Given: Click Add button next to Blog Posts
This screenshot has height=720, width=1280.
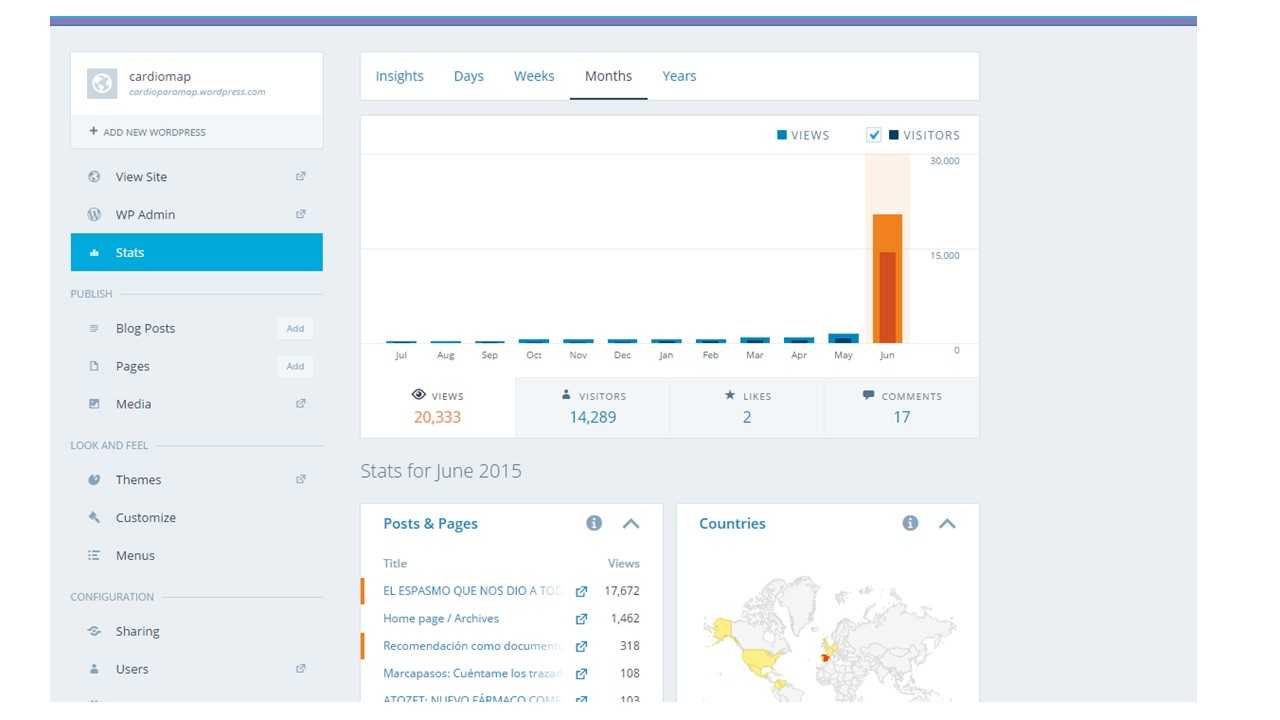Looking at the screenshot, I should click(295, 328).
